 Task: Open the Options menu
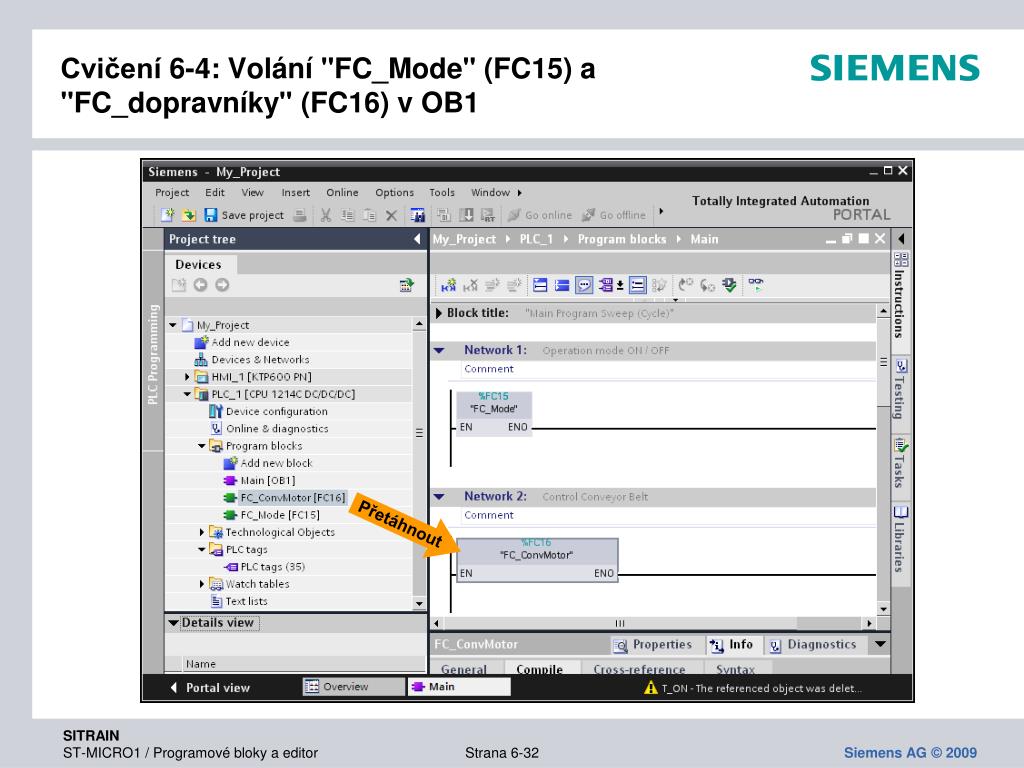click(x=394, y=193)
